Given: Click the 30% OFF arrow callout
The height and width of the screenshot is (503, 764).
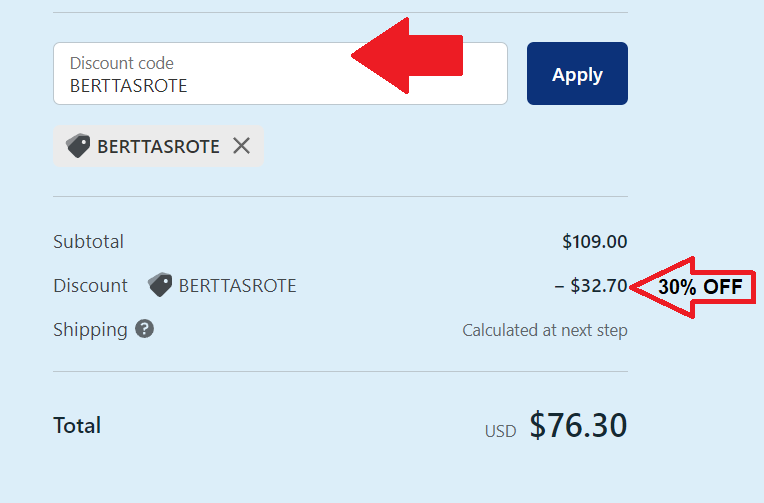Looking at the screenshot, I should click(692, 287).
